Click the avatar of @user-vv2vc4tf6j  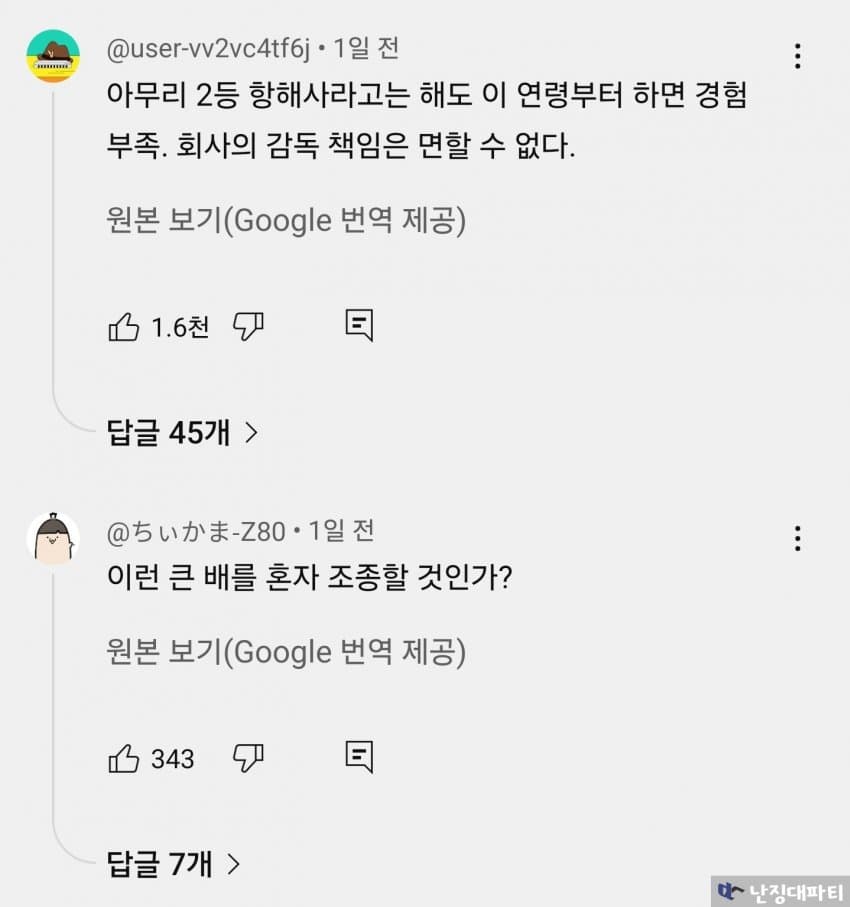click(53, 56)
